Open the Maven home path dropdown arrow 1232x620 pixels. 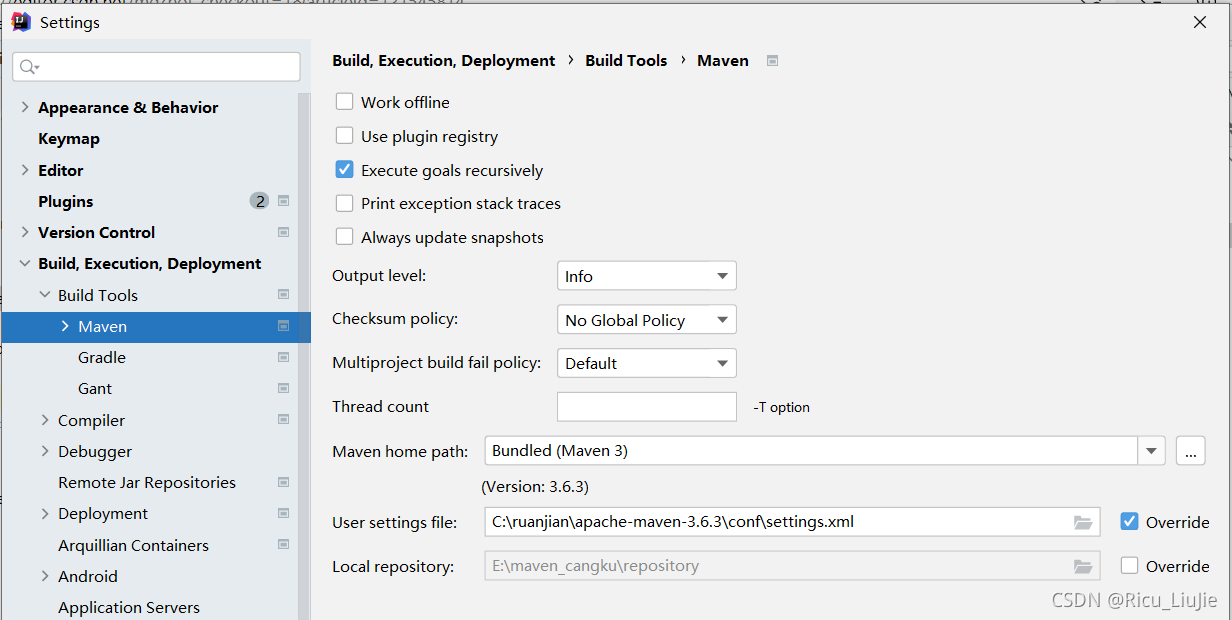click(1152, 451)
